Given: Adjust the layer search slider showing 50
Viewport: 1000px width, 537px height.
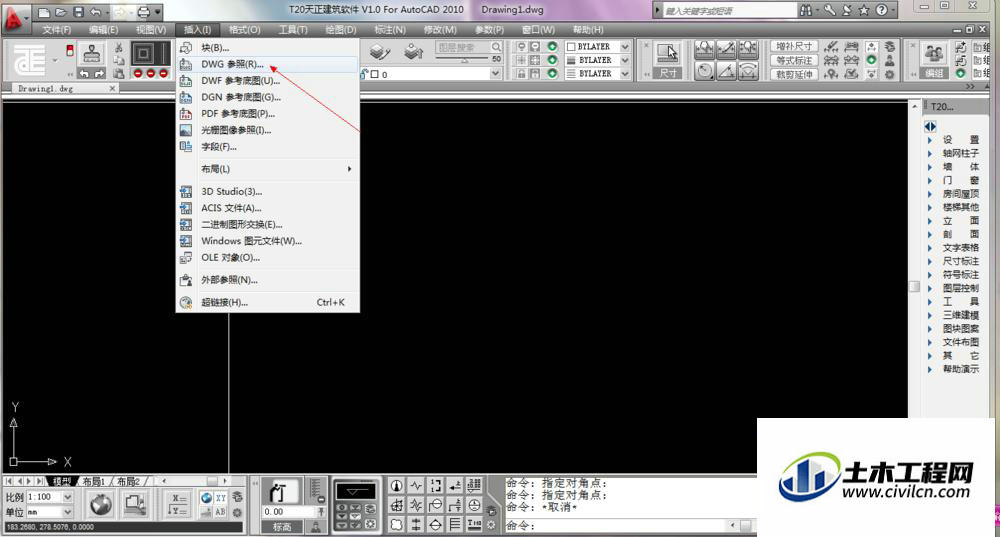Looking at the screenshot, I should 464,59.
